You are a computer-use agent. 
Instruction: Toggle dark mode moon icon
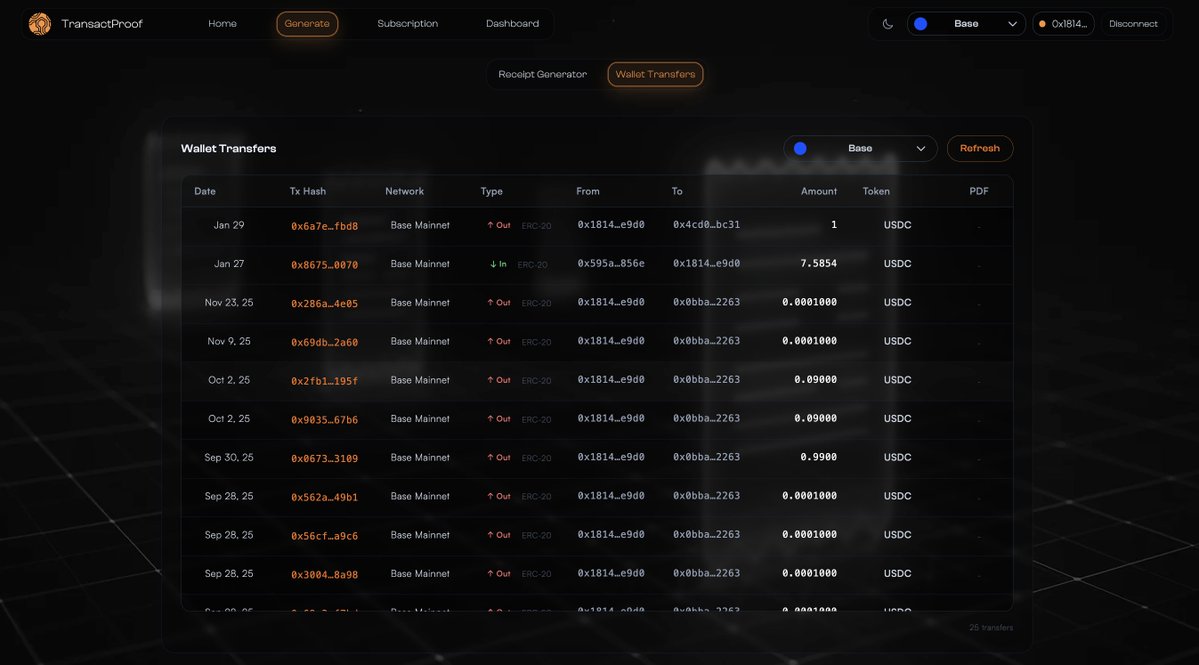[x=888, y=24]
